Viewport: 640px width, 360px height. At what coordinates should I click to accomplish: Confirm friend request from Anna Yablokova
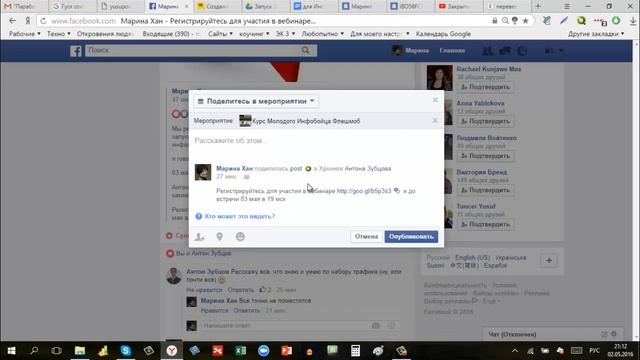click(x=485, y=121)
